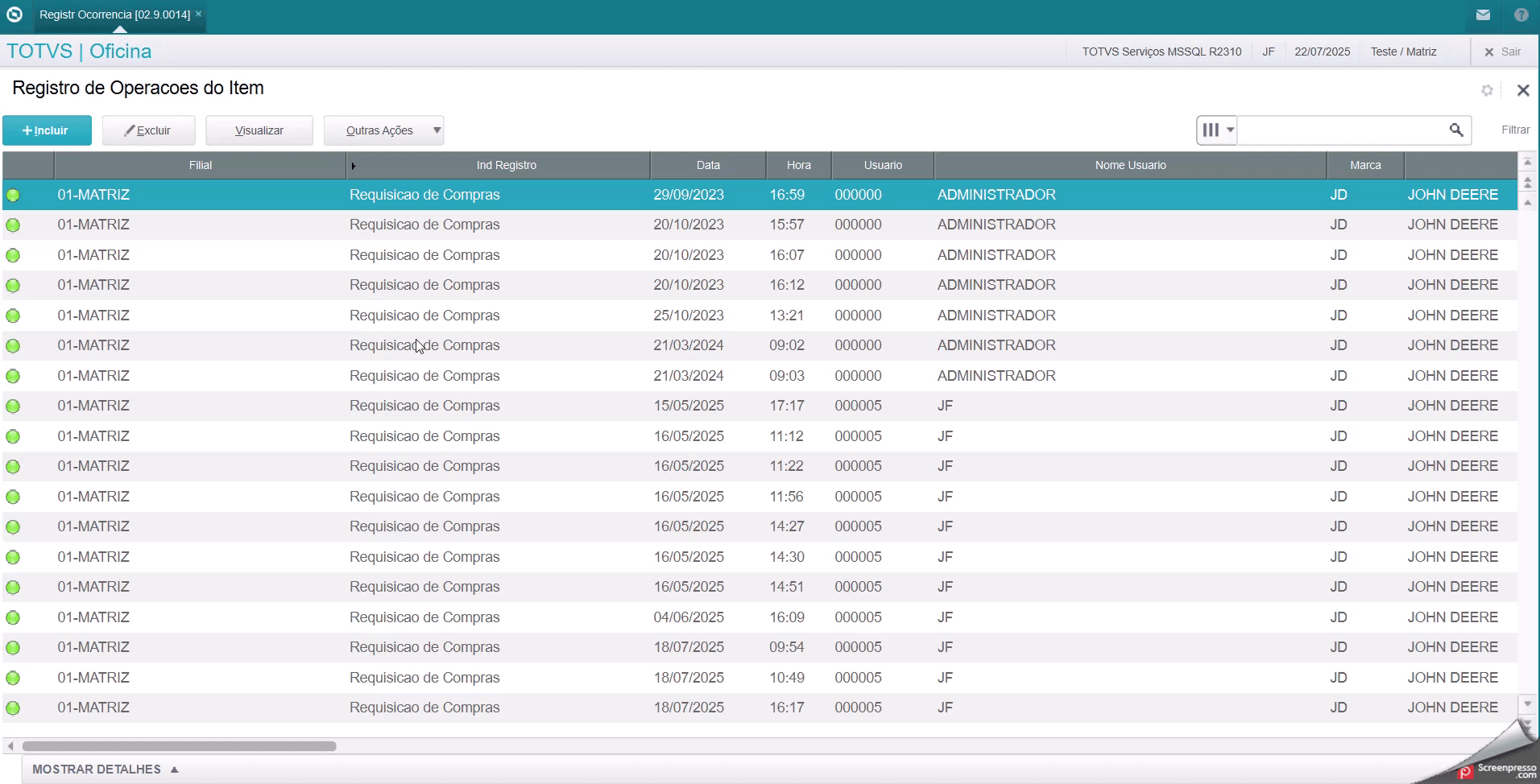
Task: Click the Filtrar link
Action: [1515, 130]
